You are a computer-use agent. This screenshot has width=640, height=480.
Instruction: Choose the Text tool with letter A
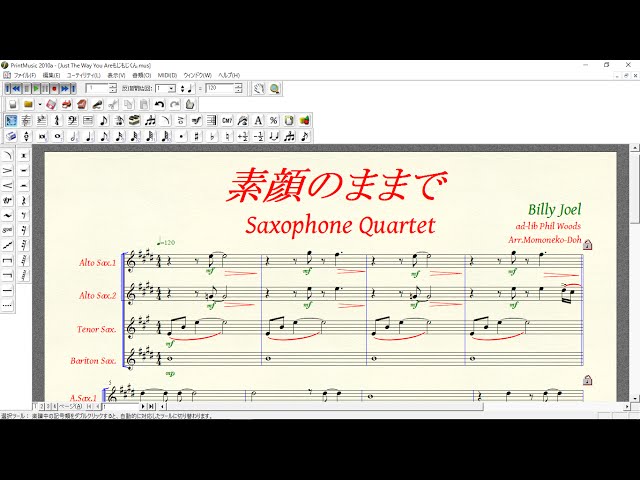tap(257, 120)
